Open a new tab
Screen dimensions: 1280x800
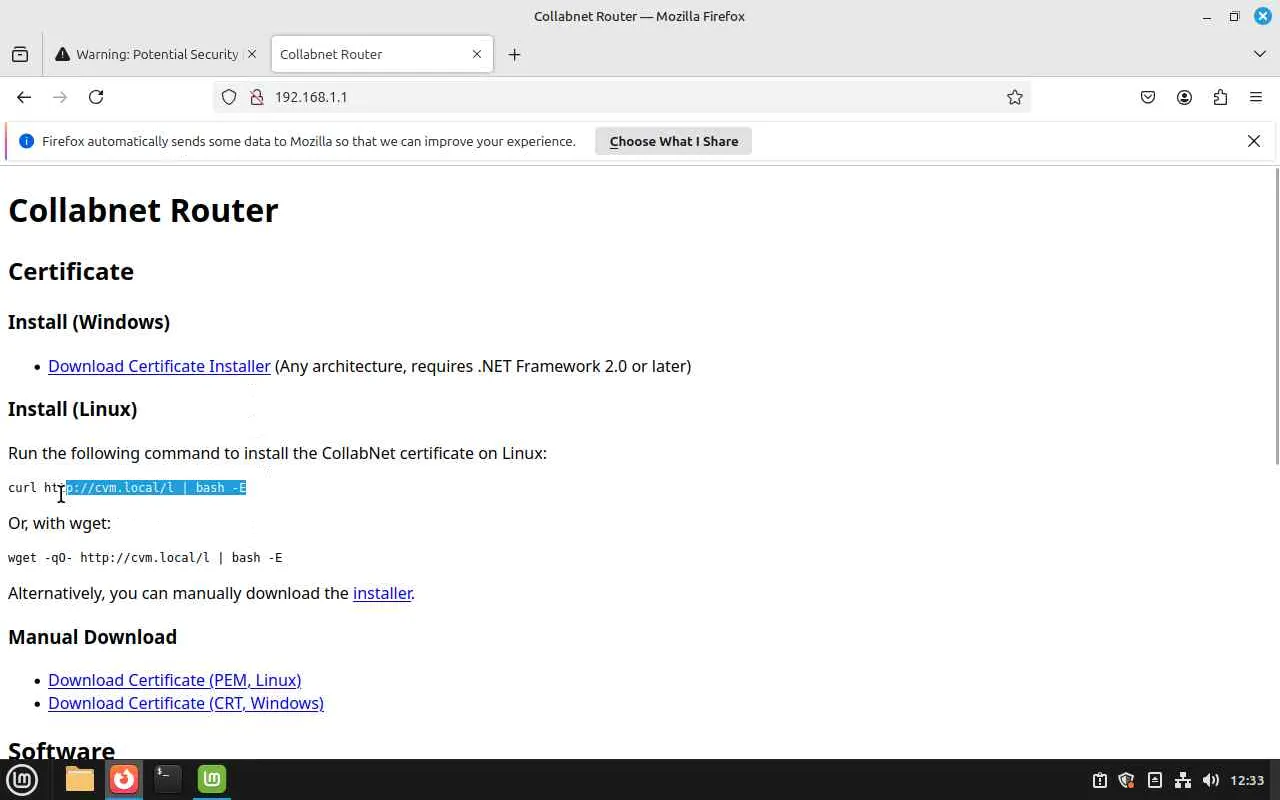pyautogui.click(x=514, y=54)
